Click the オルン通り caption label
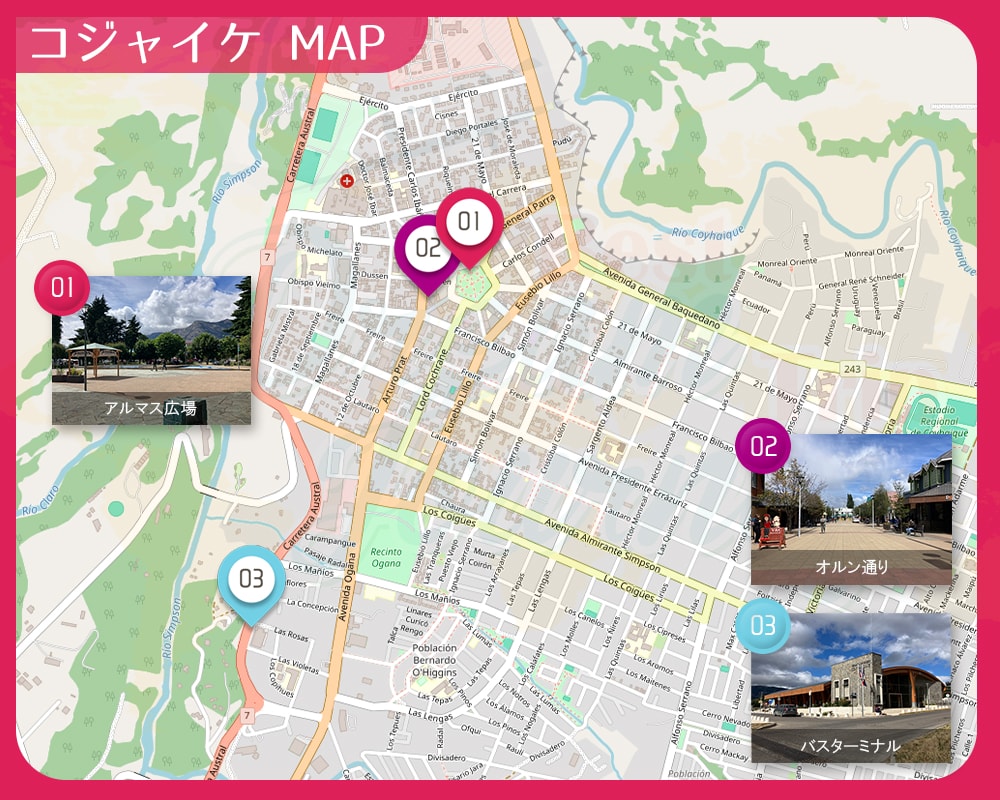 click(851, 567)
